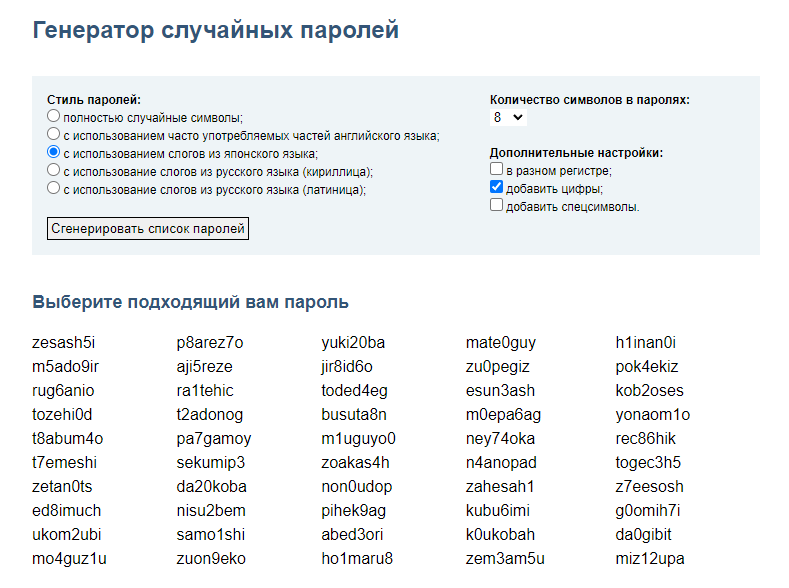
Task: Select password ra1tehic
Action: pos(205,391)
